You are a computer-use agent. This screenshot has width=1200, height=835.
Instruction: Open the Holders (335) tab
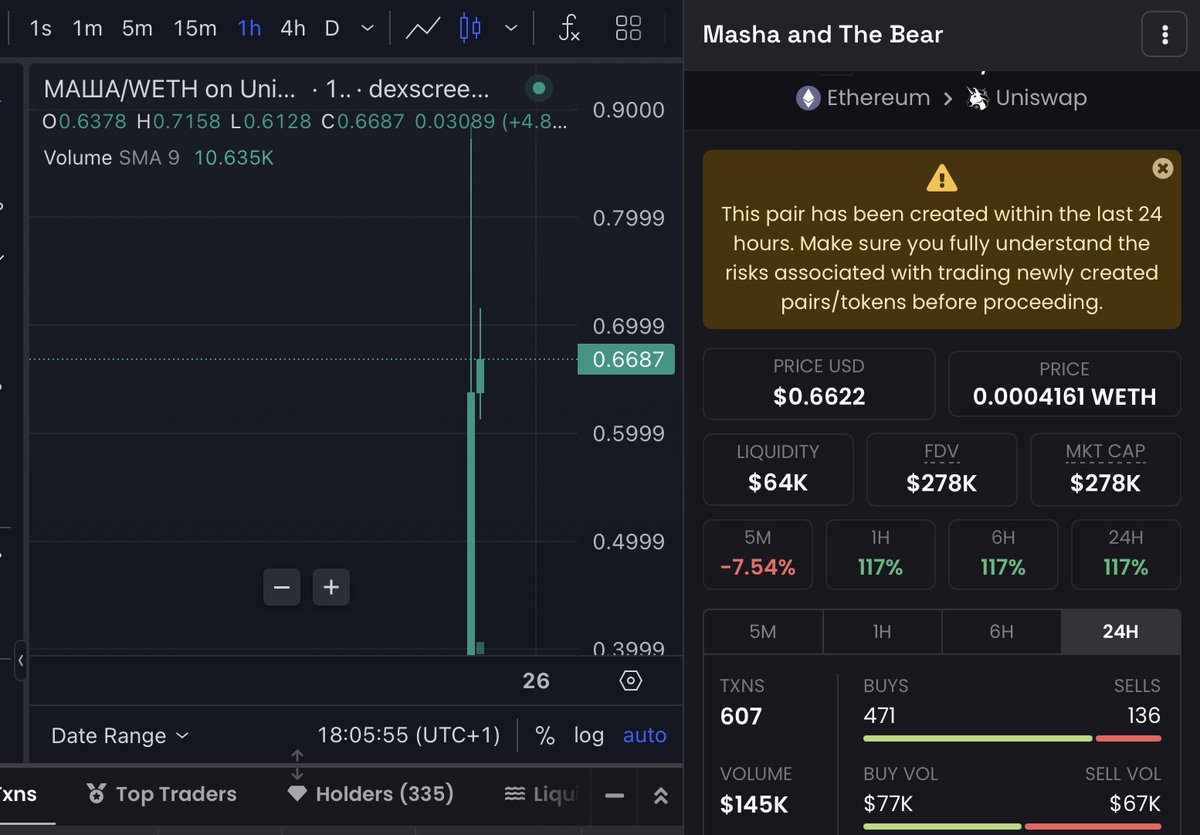coord(370,794)
